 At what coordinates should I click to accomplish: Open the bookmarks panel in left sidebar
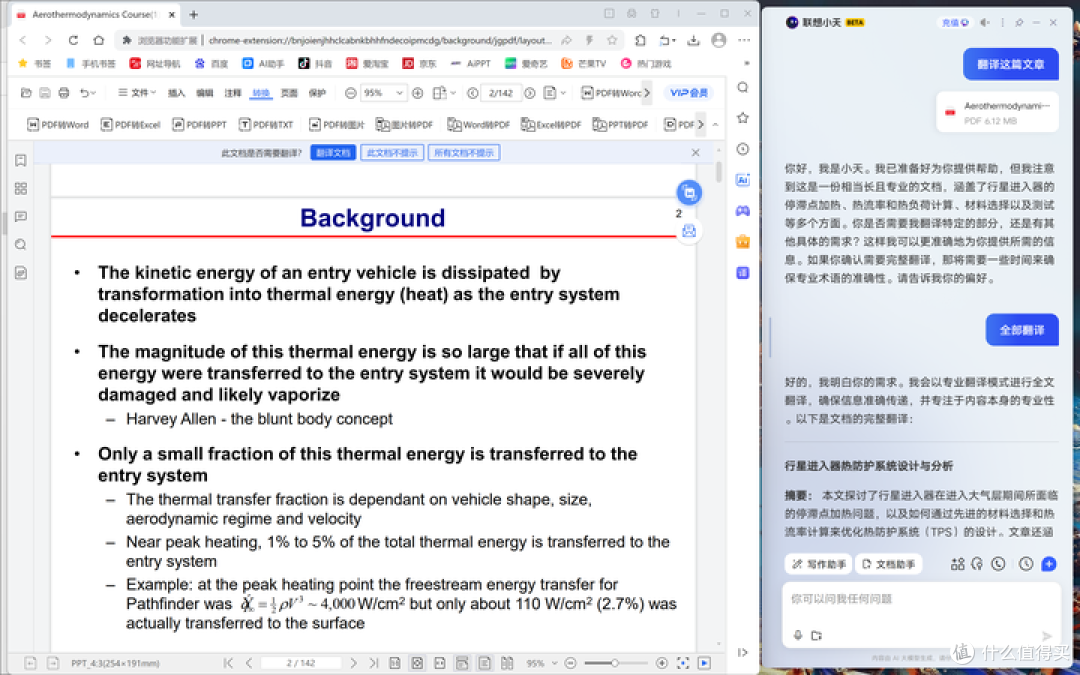[x=21, y=160]
